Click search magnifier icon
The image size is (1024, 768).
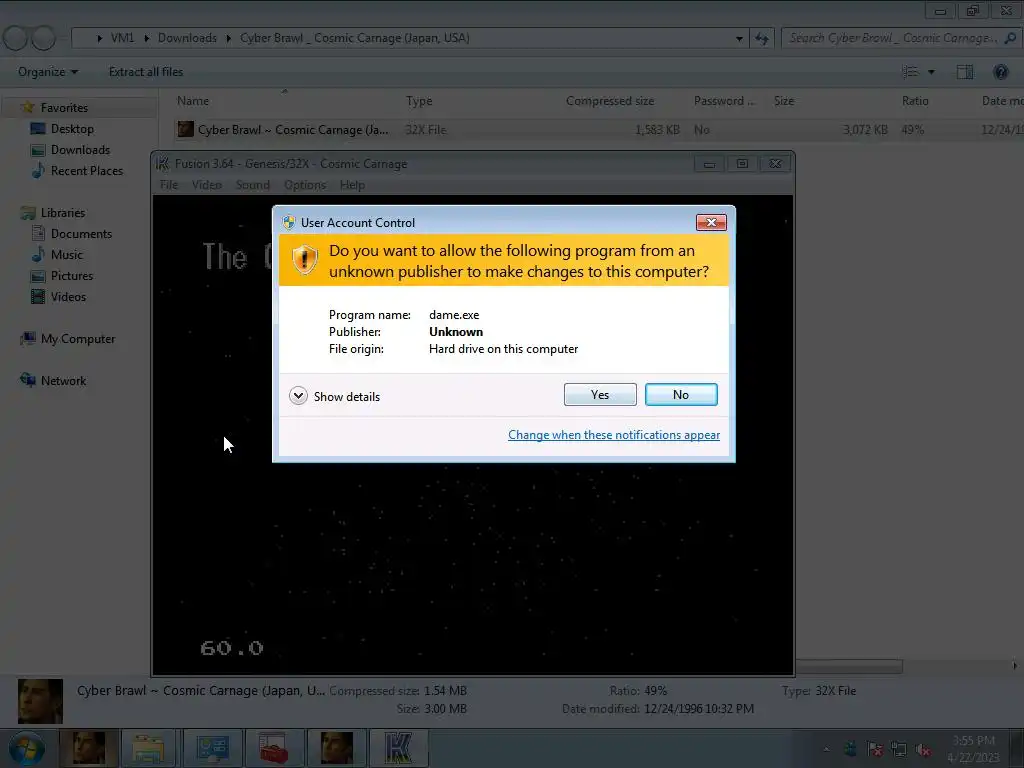point(1010,38)
